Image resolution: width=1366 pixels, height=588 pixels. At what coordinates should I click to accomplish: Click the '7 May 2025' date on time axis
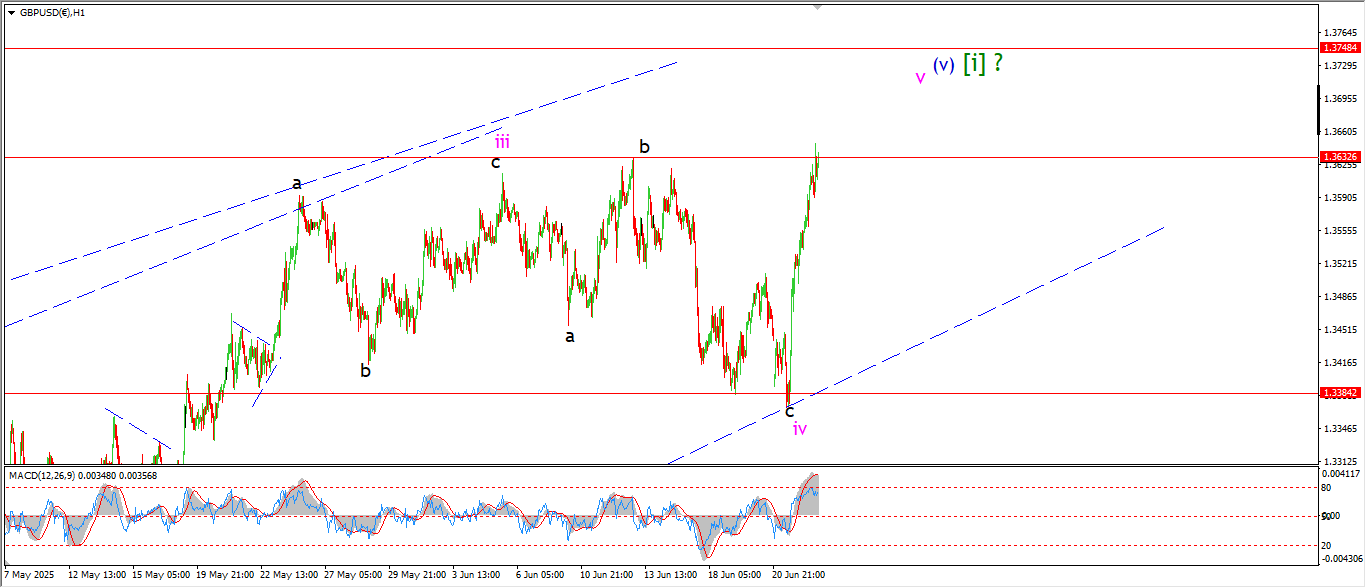(31, 575)
